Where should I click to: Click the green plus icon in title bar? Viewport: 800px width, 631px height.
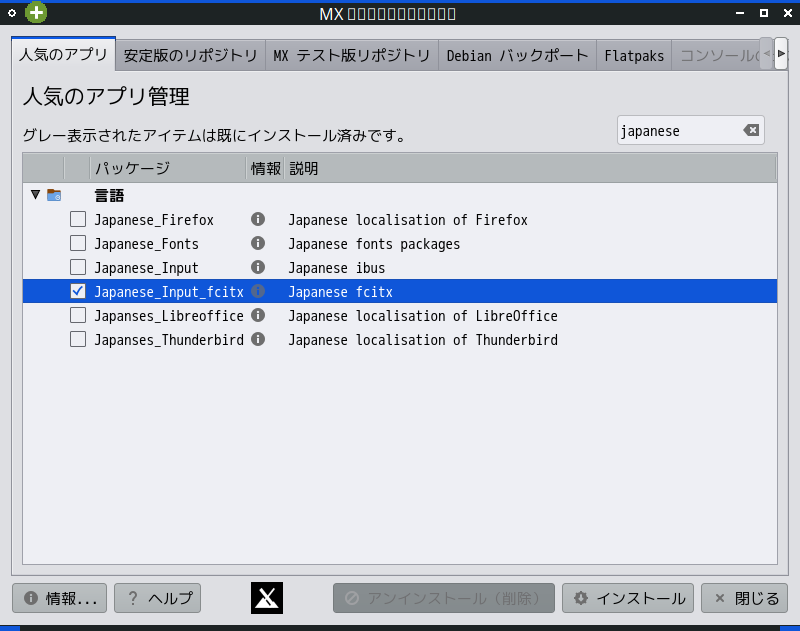(x=36, y=12)
